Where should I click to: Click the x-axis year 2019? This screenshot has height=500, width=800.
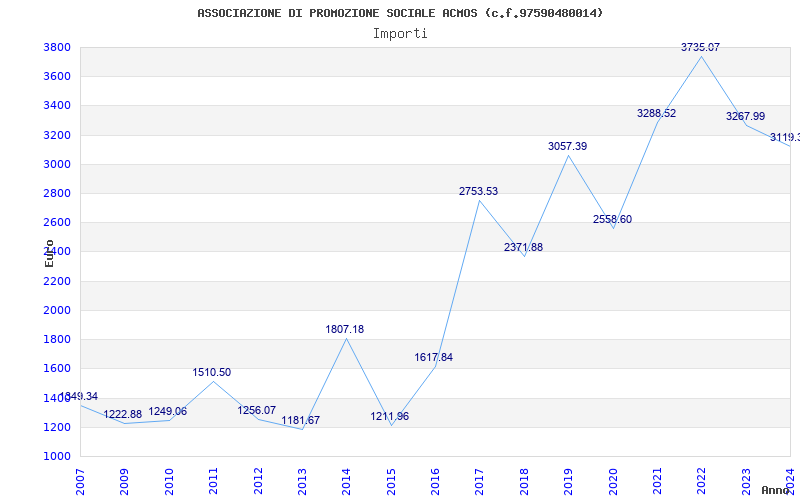(x=568, y=482)
